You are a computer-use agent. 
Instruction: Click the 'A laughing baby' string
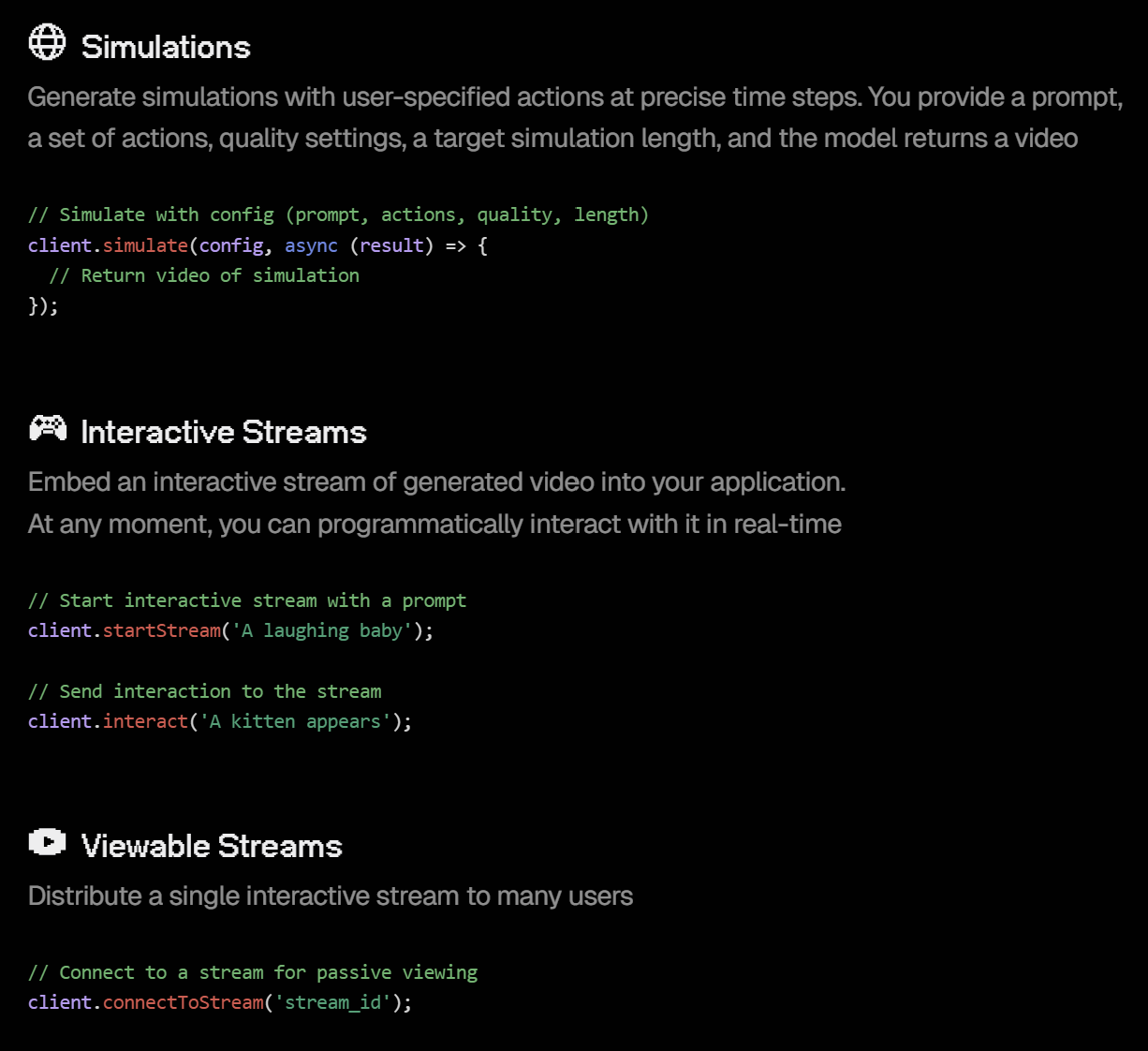click(322, 630)
